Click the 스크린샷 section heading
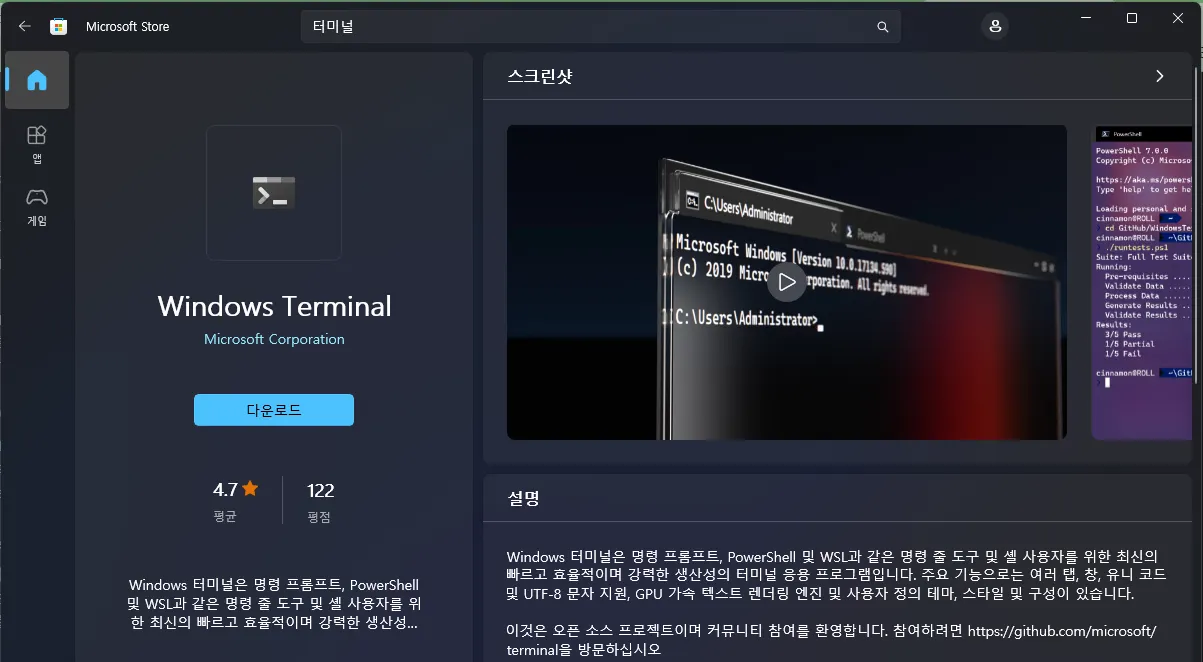Screen dimensions: 1203x662 (x=540, y=76)
